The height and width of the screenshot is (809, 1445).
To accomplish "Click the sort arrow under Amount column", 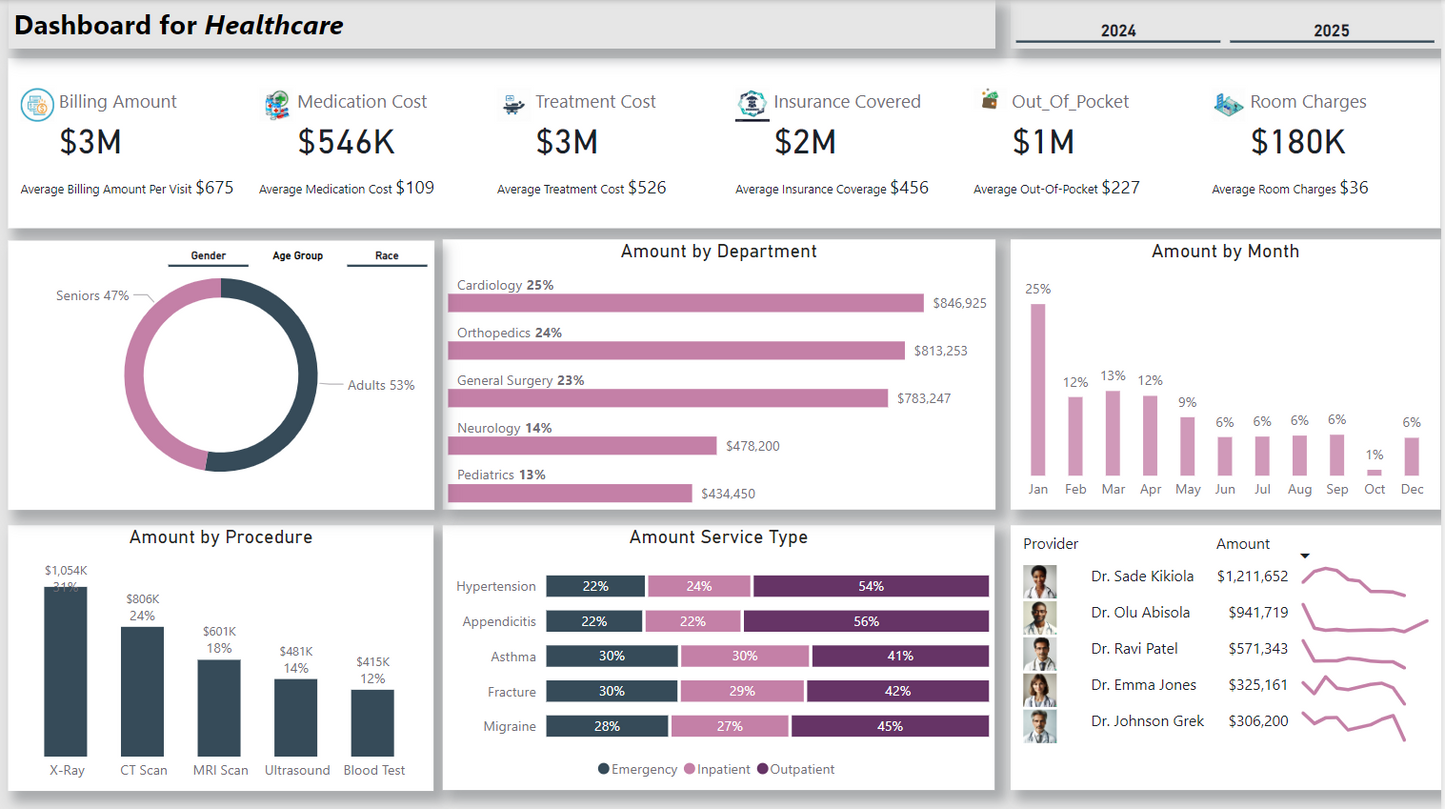I will [1304, 557].
